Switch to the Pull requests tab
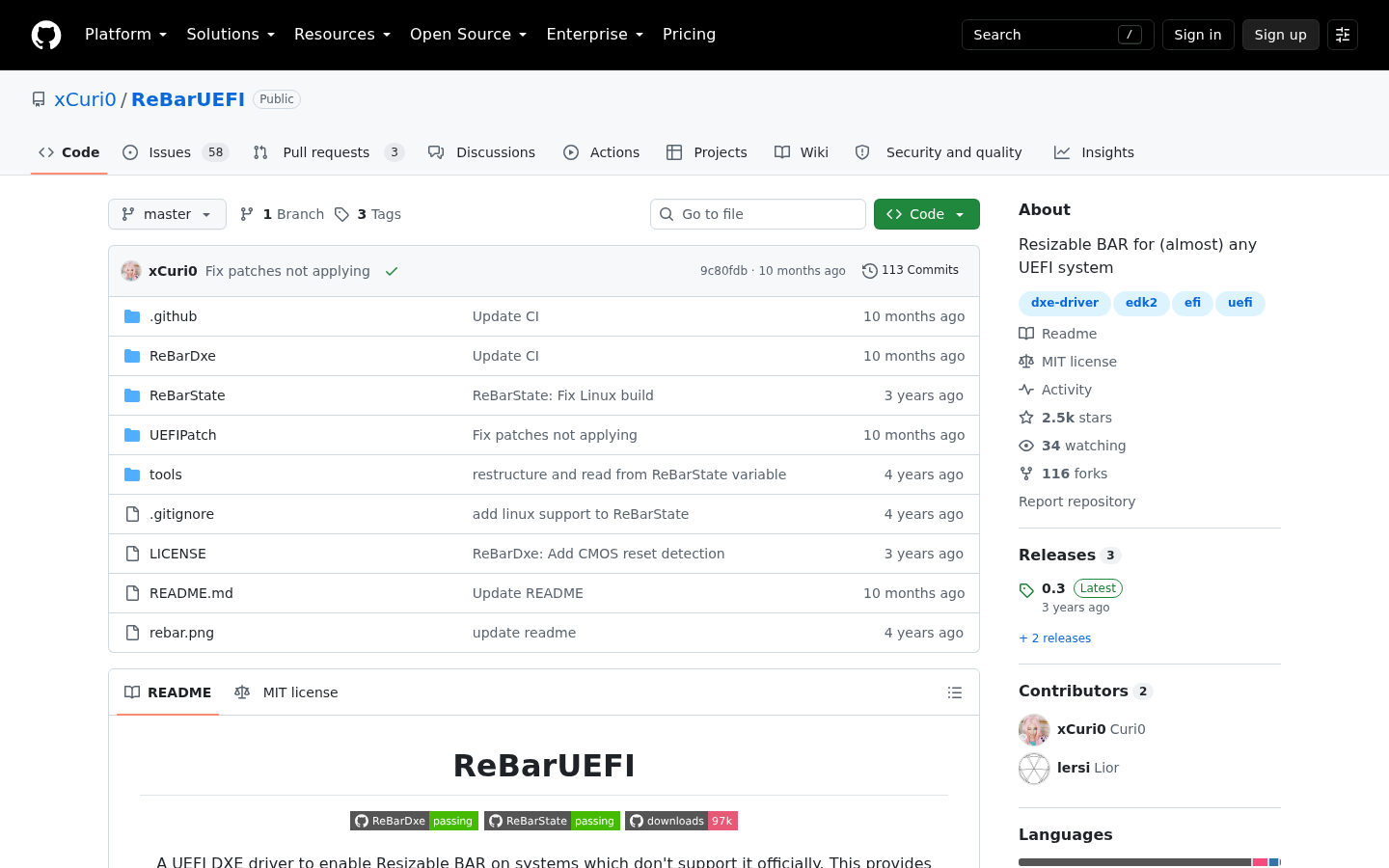The image size is (1389, 868). coord(329,152)
